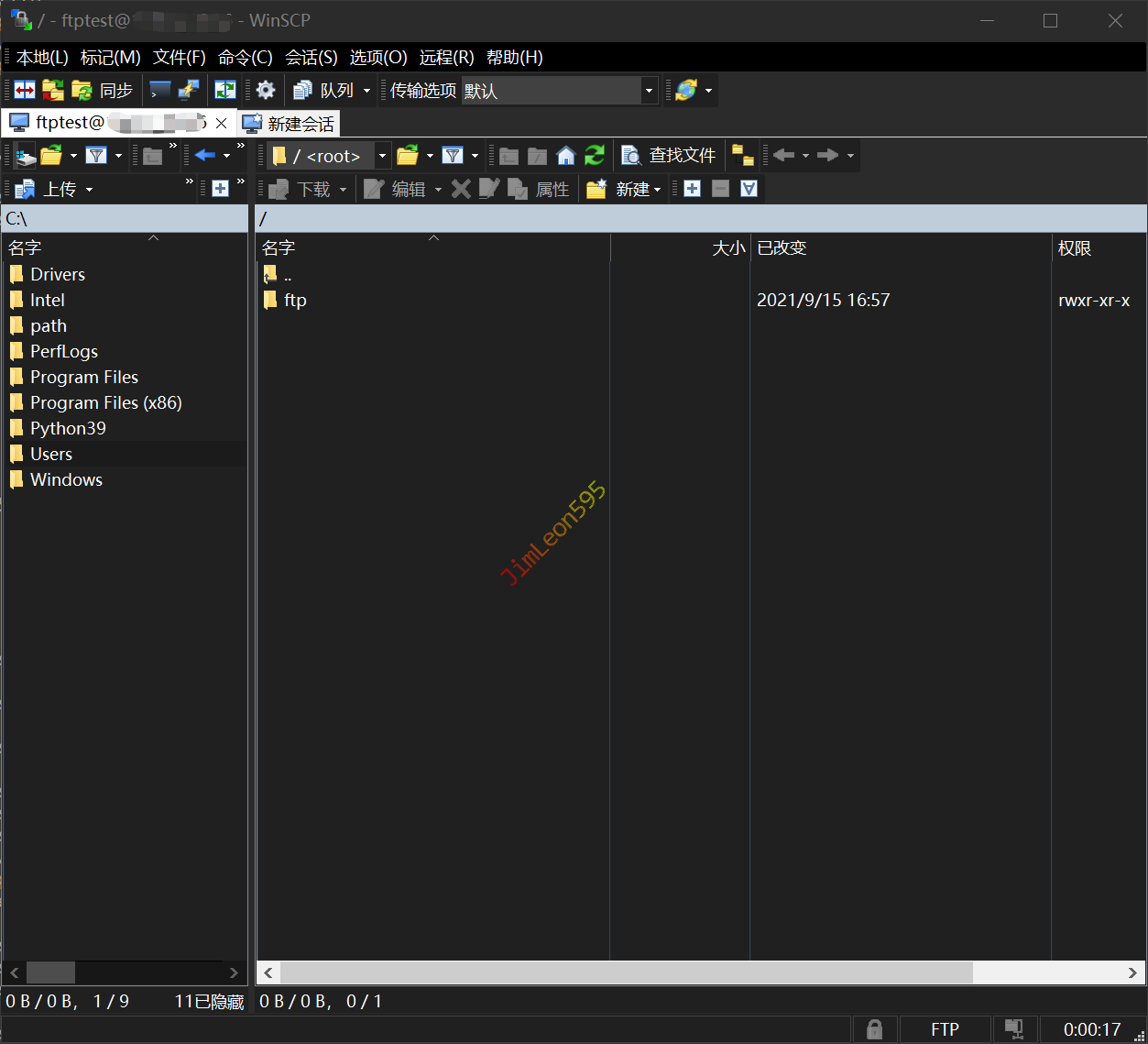The height and width of the screenshot is (1044, 1148).
Task: Open terminal console icon in toolbar
Action: coord(160,90)
